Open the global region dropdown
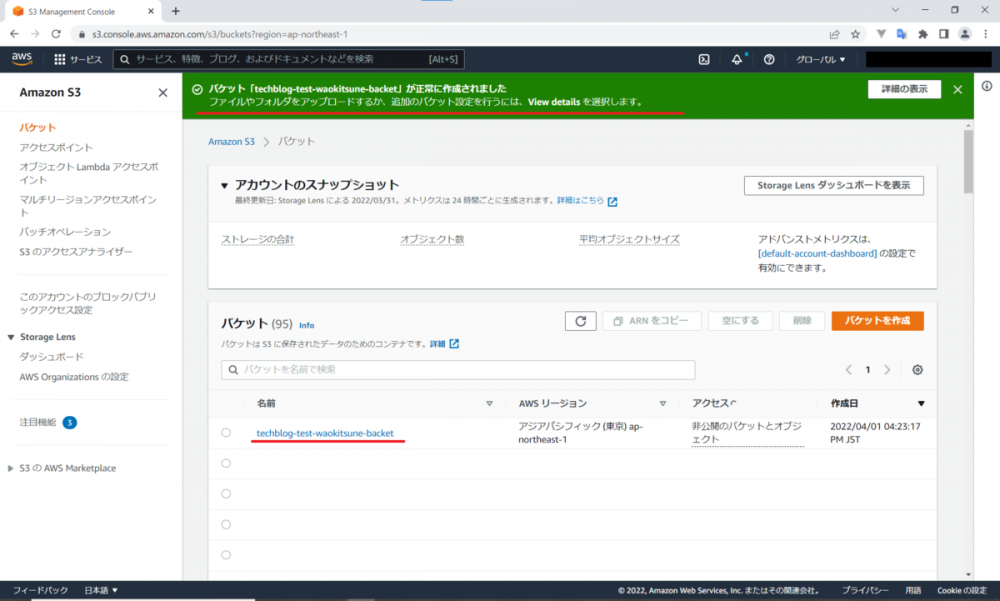The height and width of the screenshot is (601, 1000). coord(820,59)
